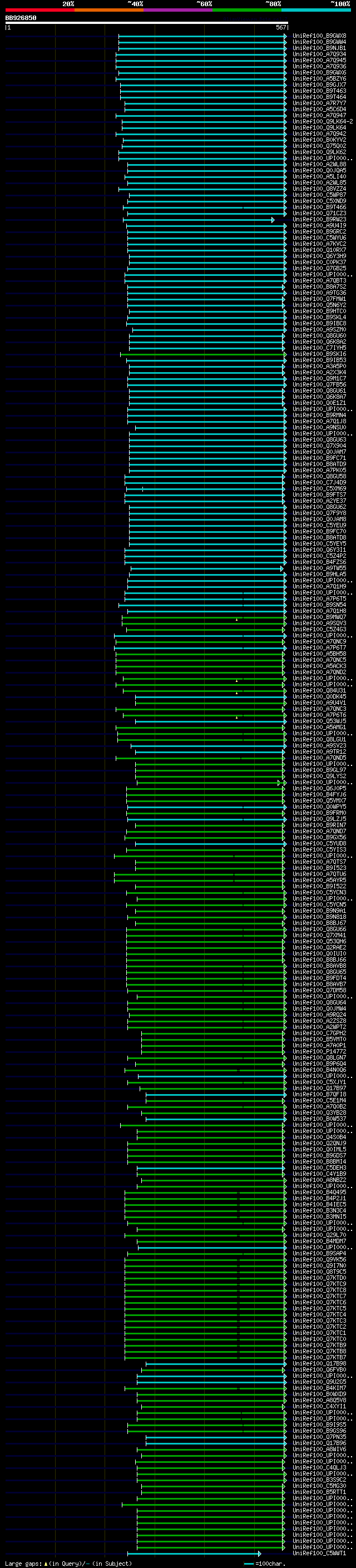
Task: Select hit label UniRef100_B9GJX7
Action: [x=319, y=85]
